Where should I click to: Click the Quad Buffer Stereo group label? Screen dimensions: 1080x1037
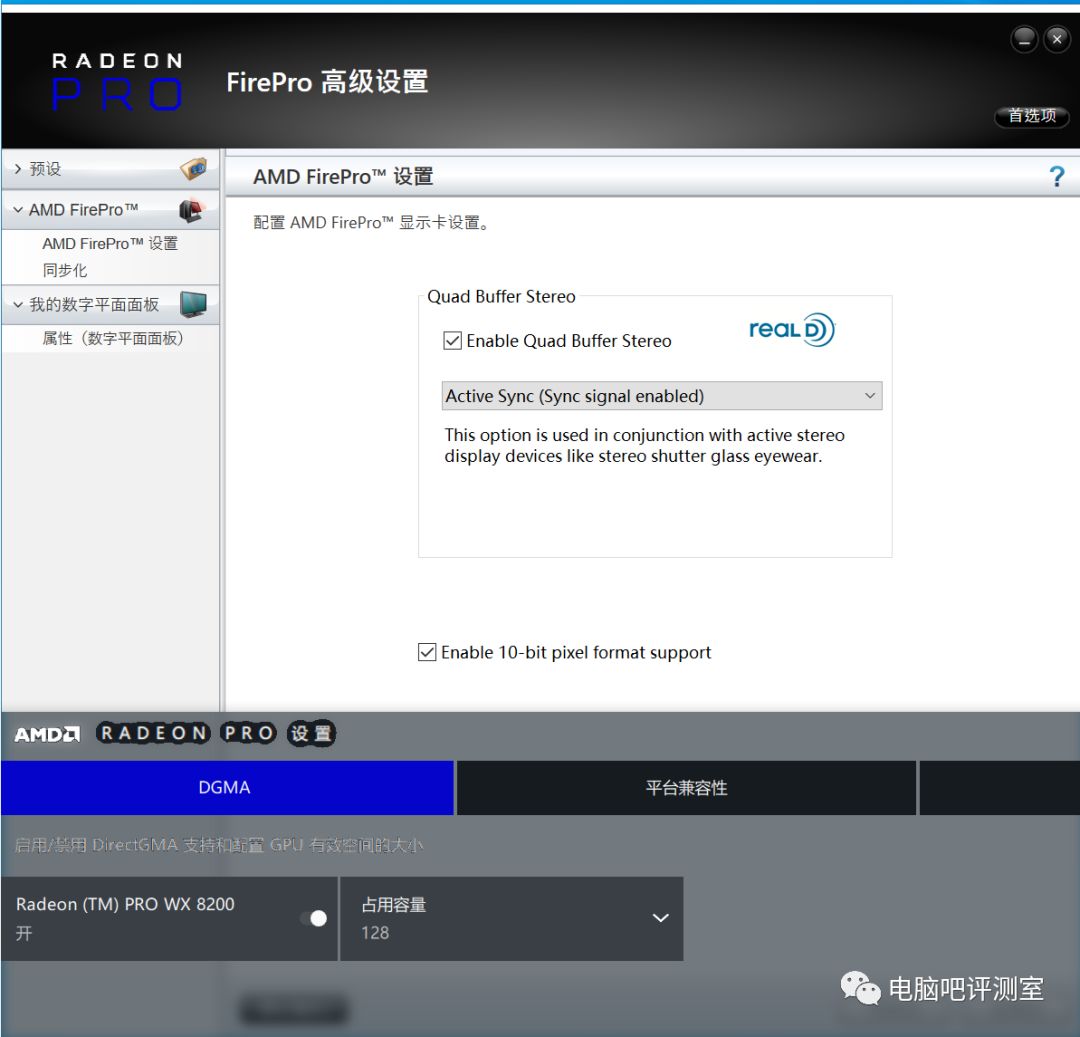point(501,296)
